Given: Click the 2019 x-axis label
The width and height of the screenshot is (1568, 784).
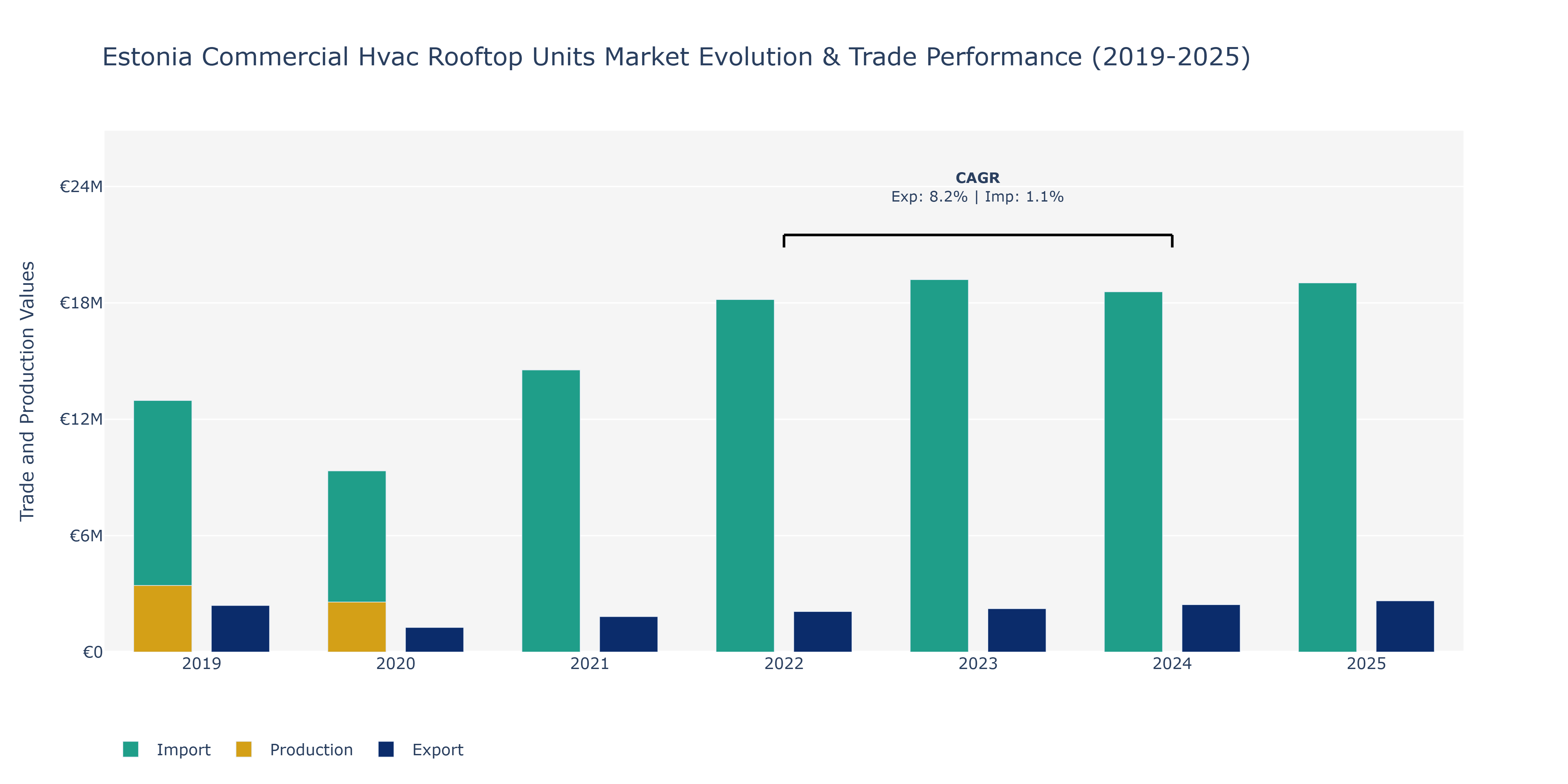Looking at the screenshot, I should 202,663.
